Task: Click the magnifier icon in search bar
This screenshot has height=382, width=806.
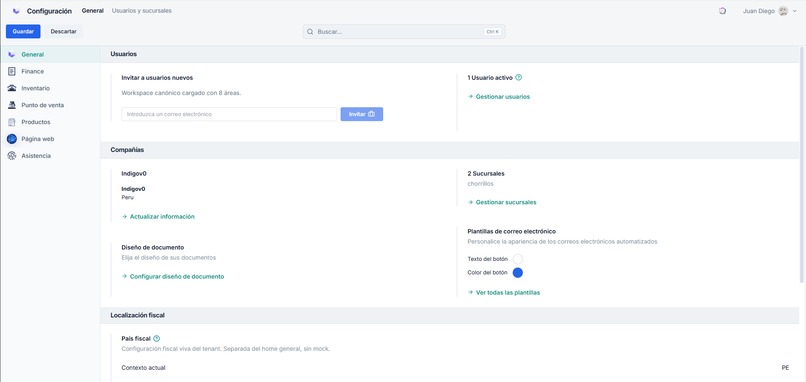Action: click(310, 32)
